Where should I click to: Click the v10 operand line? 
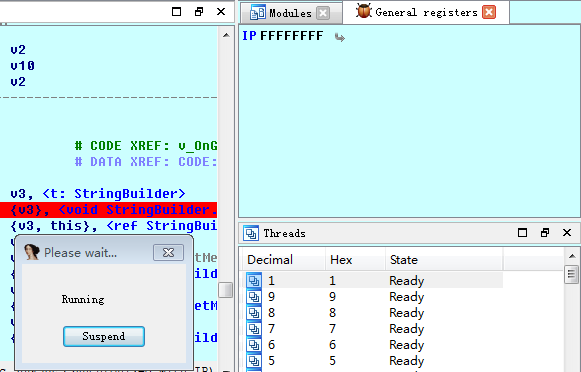tap(23, 66)
